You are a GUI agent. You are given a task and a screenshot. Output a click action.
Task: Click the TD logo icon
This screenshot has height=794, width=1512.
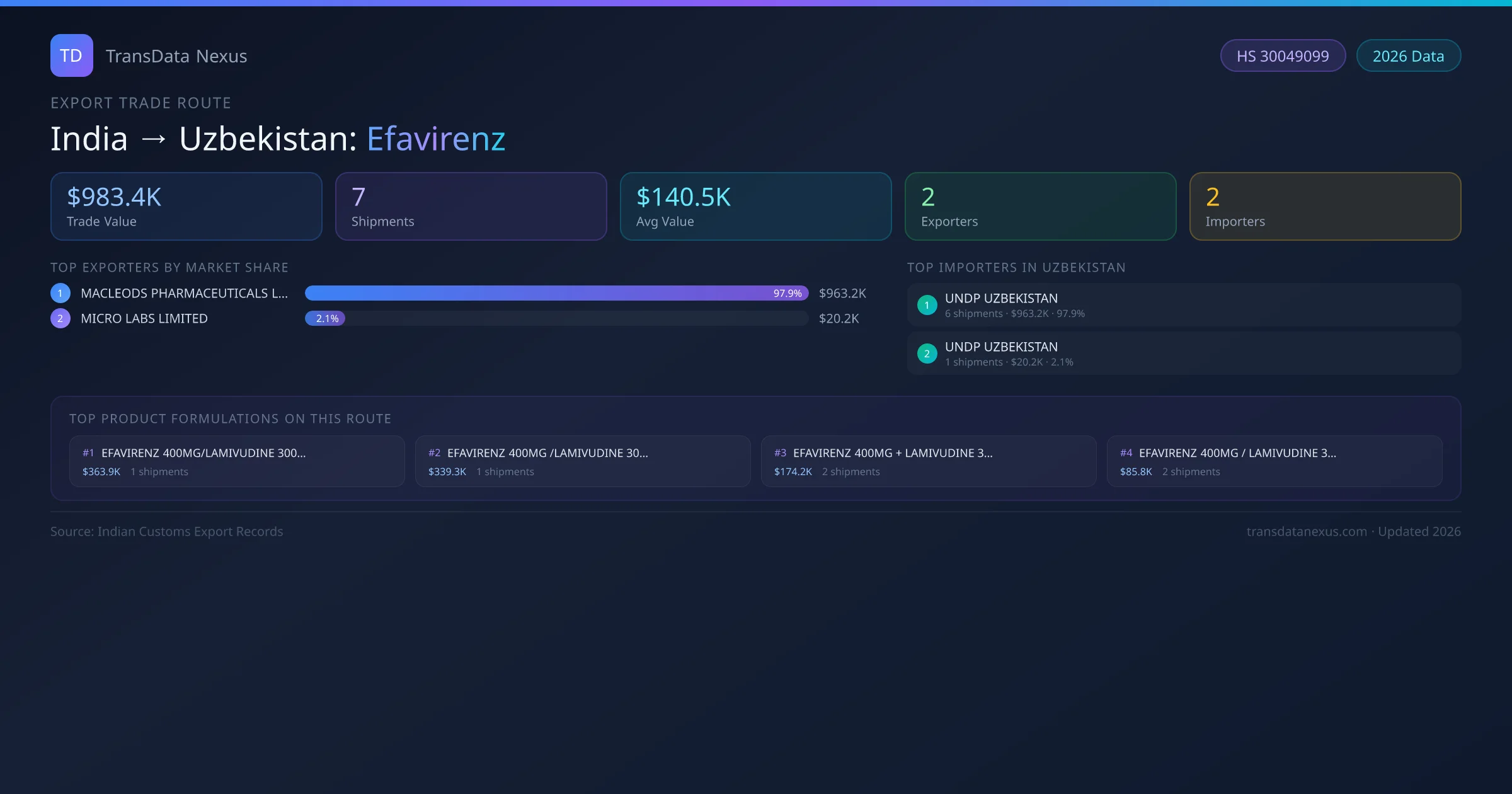(x=71, y=55)
